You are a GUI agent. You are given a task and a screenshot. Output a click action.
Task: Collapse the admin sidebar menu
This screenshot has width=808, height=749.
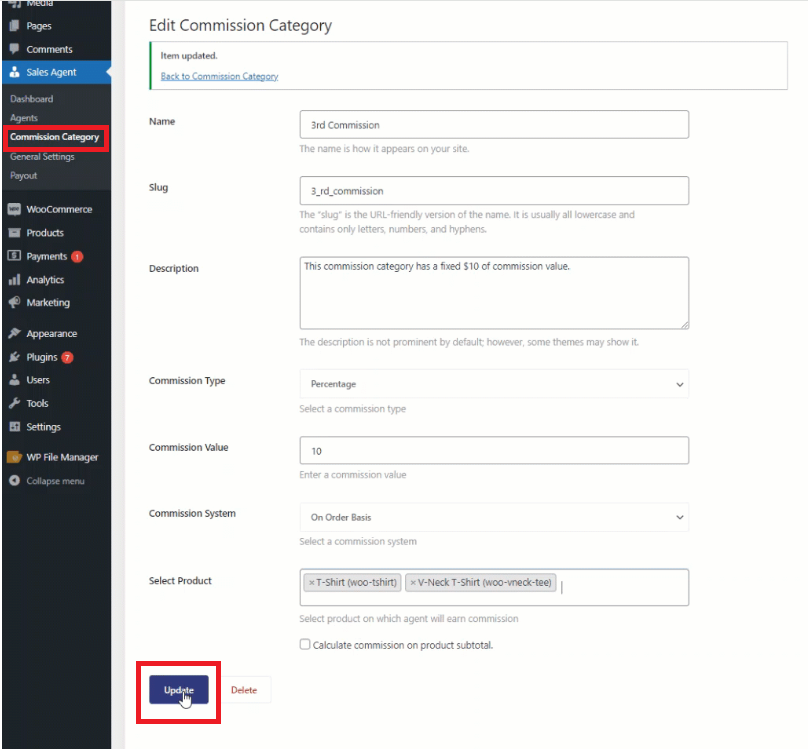[x=47, y=481]
